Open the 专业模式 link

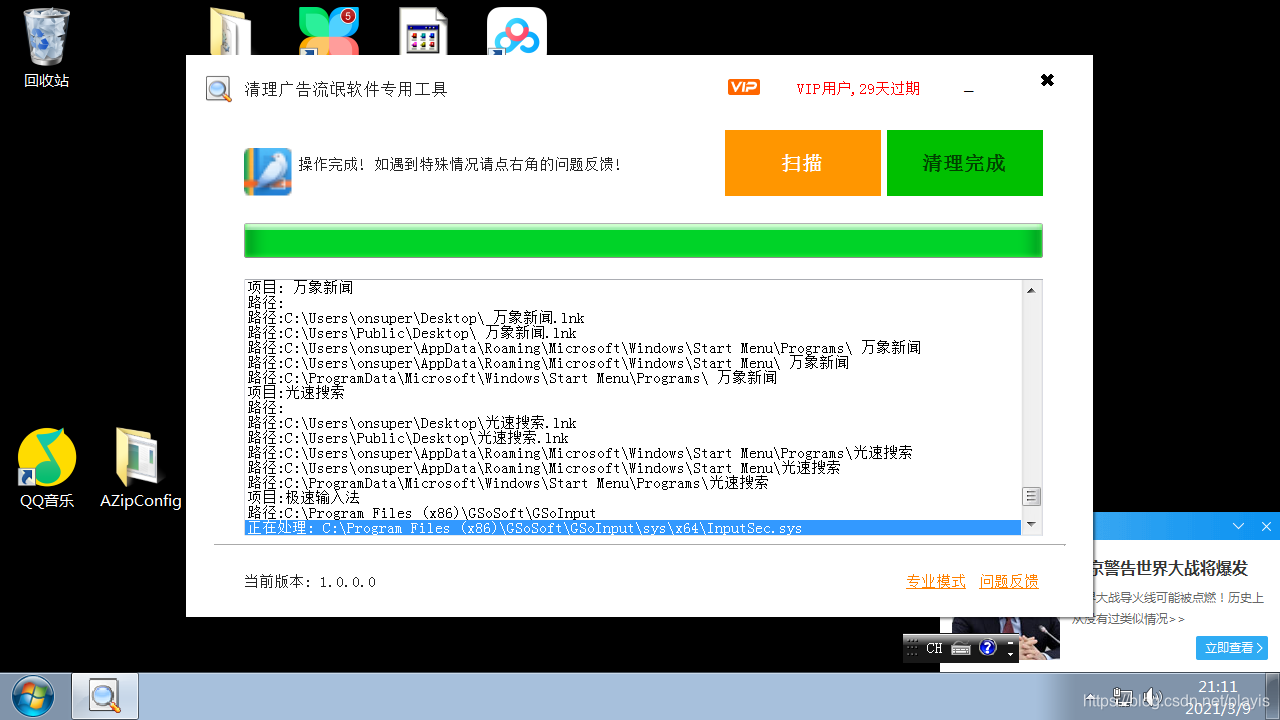coord(936,582)
